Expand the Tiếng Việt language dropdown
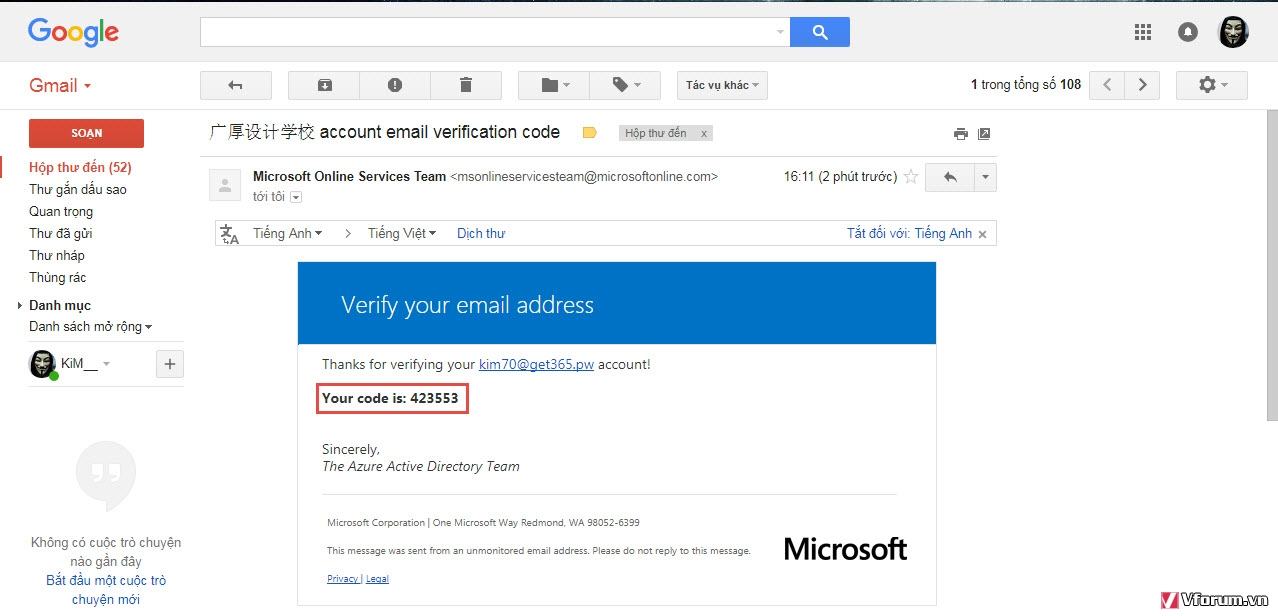The width and height of the screenshot is (1278, 616). [x=402, y=233]
